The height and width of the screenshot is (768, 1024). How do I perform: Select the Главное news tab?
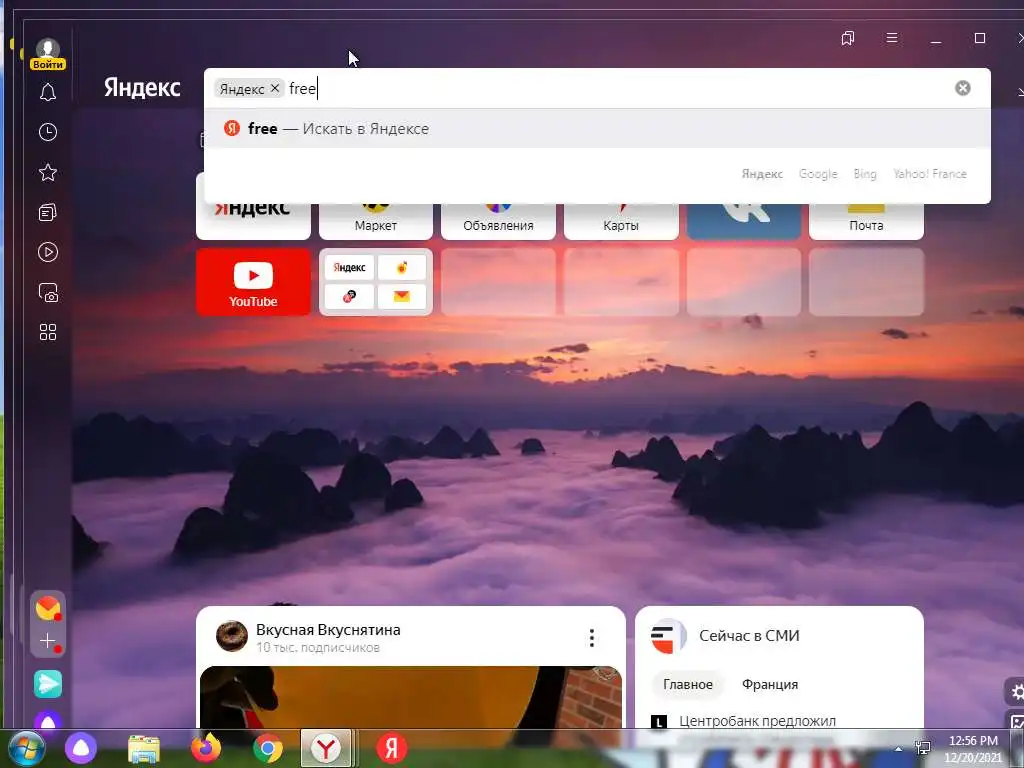click(688, 684)
